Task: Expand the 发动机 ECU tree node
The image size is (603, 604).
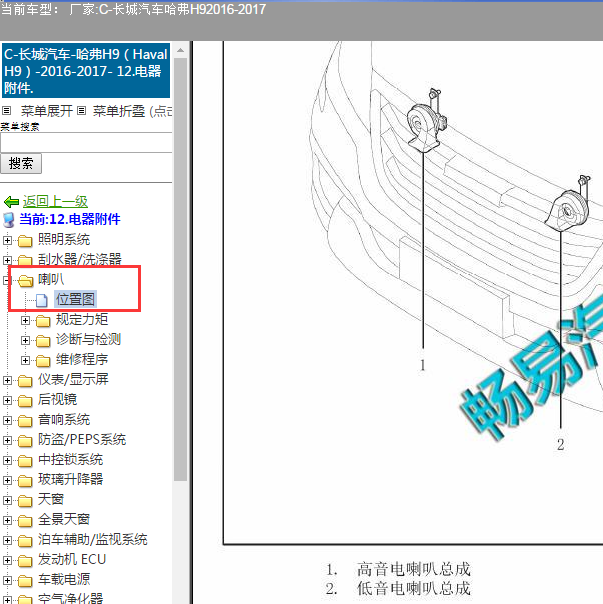Action: 7,561
